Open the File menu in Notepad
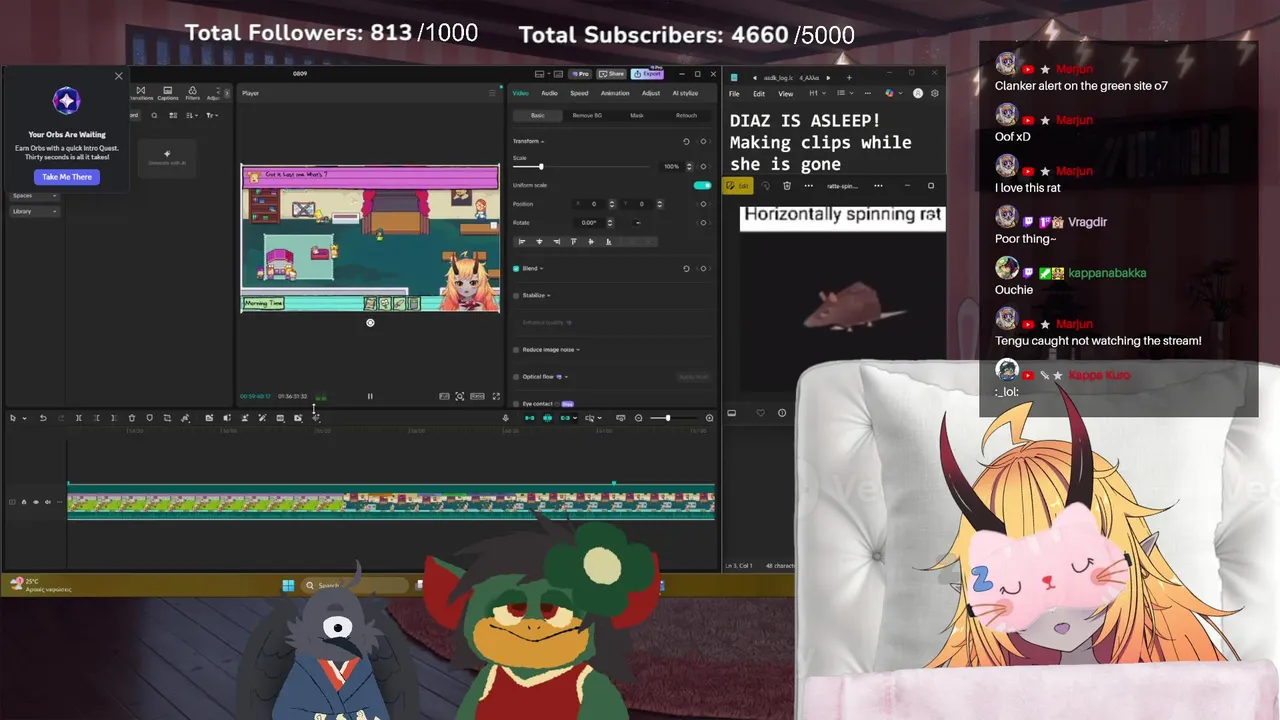 (734, 94)
